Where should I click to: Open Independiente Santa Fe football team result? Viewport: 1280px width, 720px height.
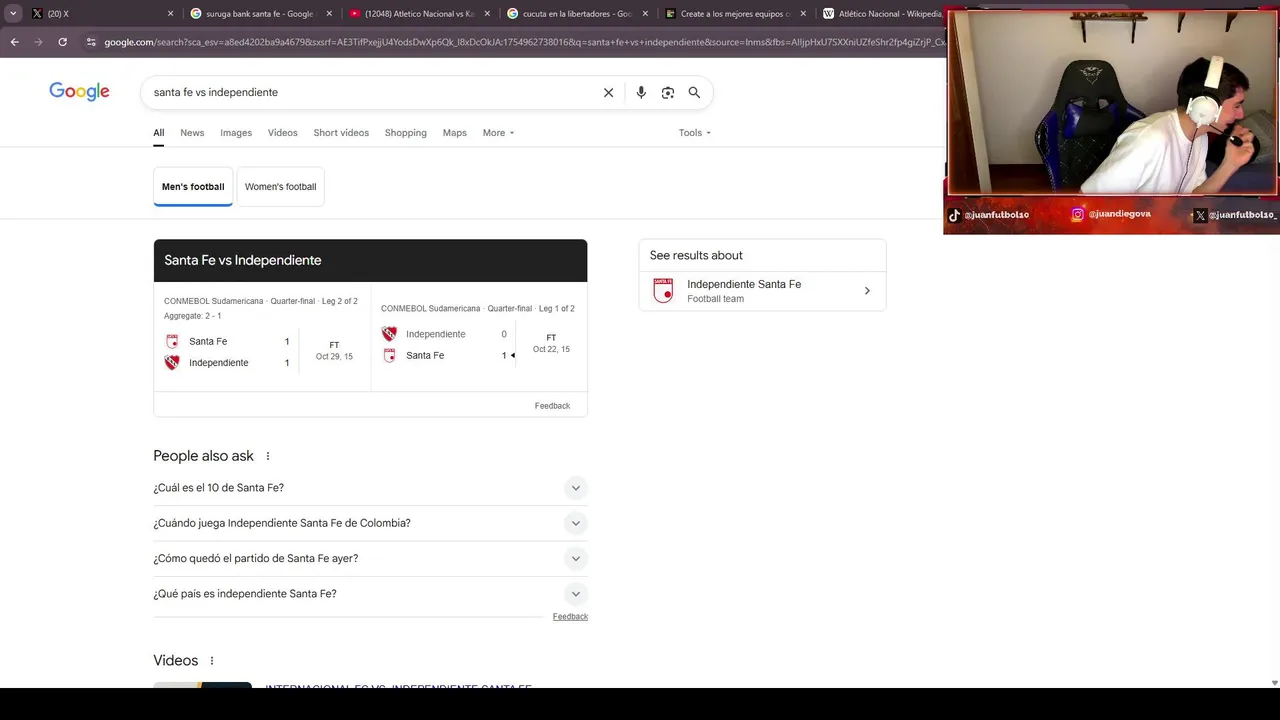(x=762, y=291)
